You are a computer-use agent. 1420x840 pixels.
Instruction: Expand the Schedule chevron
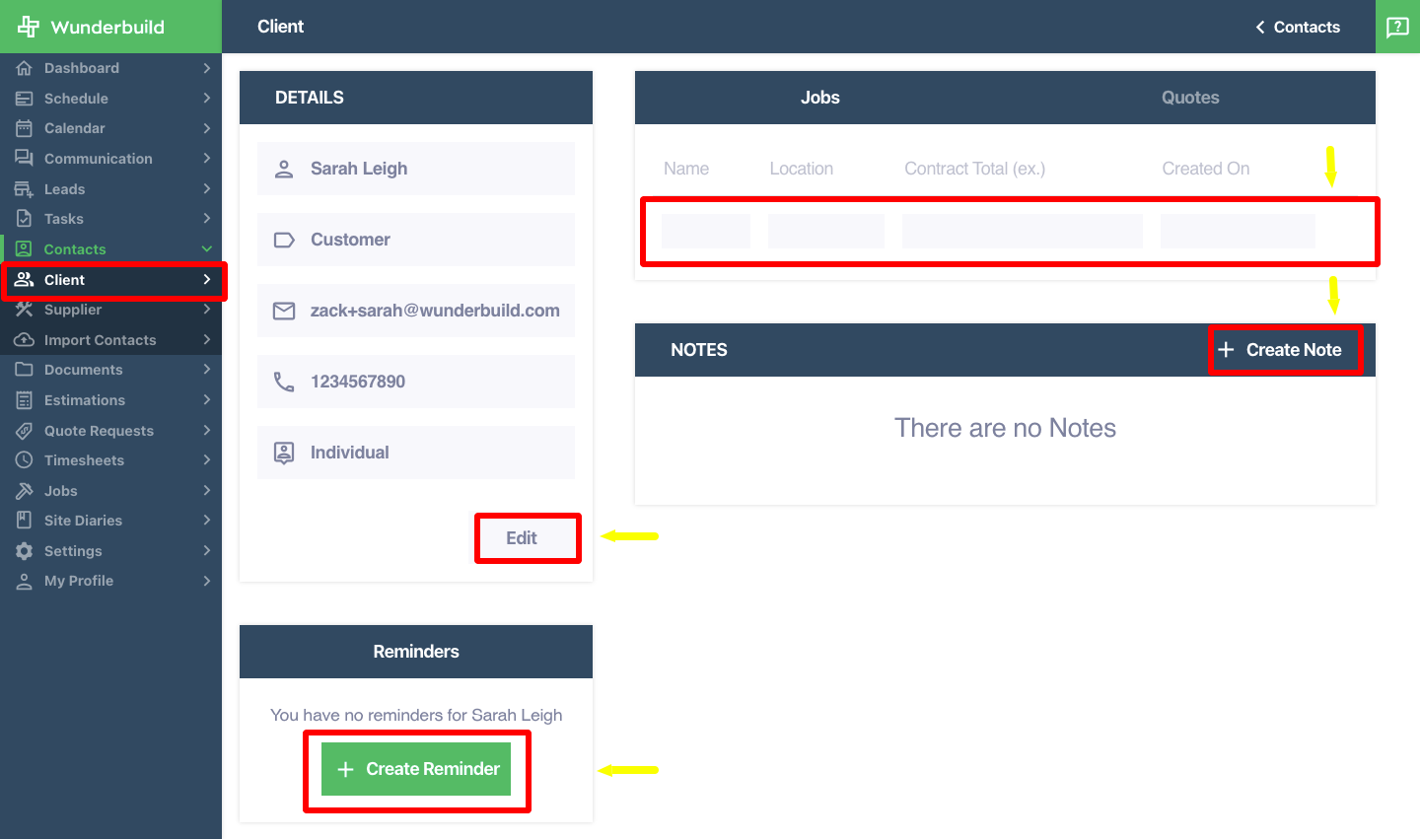(x=207, y=99)
